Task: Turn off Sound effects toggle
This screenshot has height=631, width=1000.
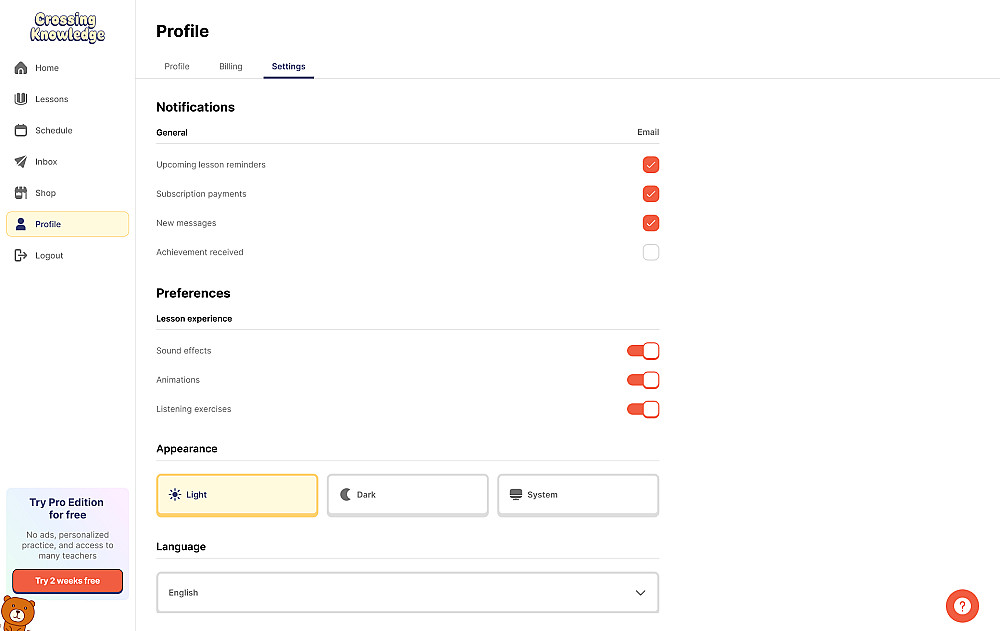Action: [x=643, y=351]
